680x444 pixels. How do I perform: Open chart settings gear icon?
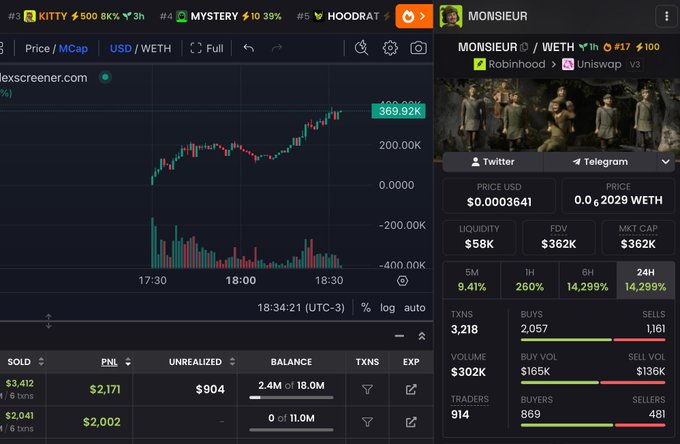[x=390, y=48]
